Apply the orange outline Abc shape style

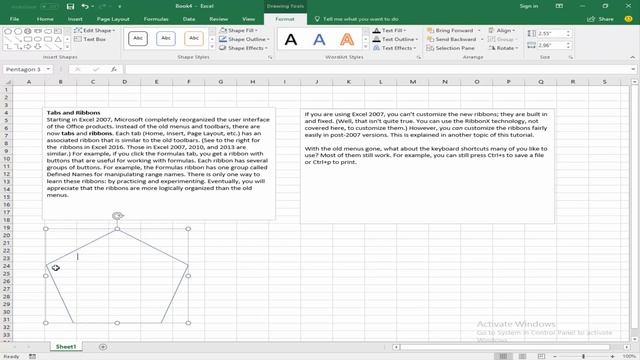pos(194,39)
